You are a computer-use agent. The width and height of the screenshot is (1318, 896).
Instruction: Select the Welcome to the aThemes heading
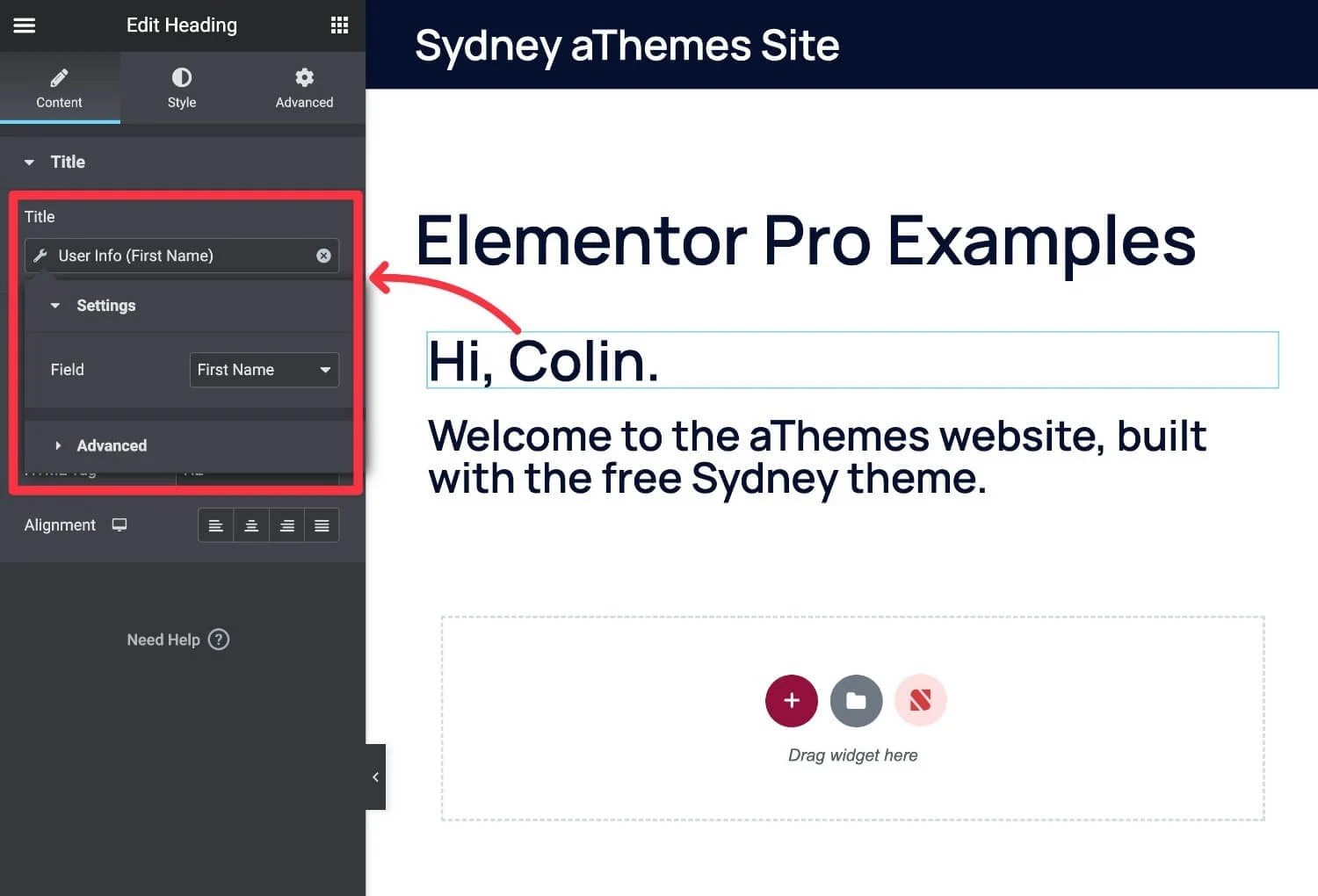tap(817, 457)
